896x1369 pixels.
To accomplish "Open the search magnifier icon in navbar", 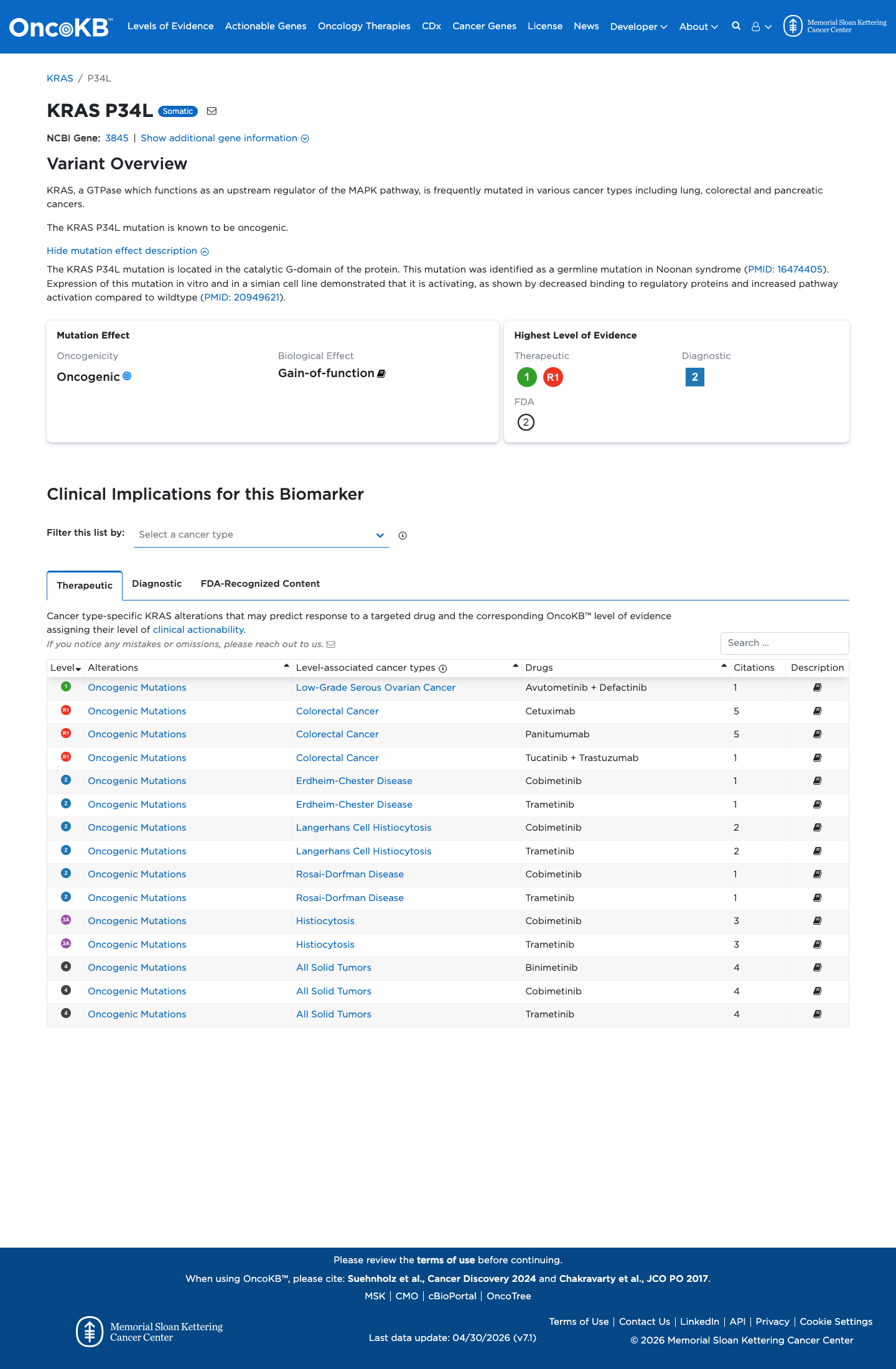I will point(736,26).
